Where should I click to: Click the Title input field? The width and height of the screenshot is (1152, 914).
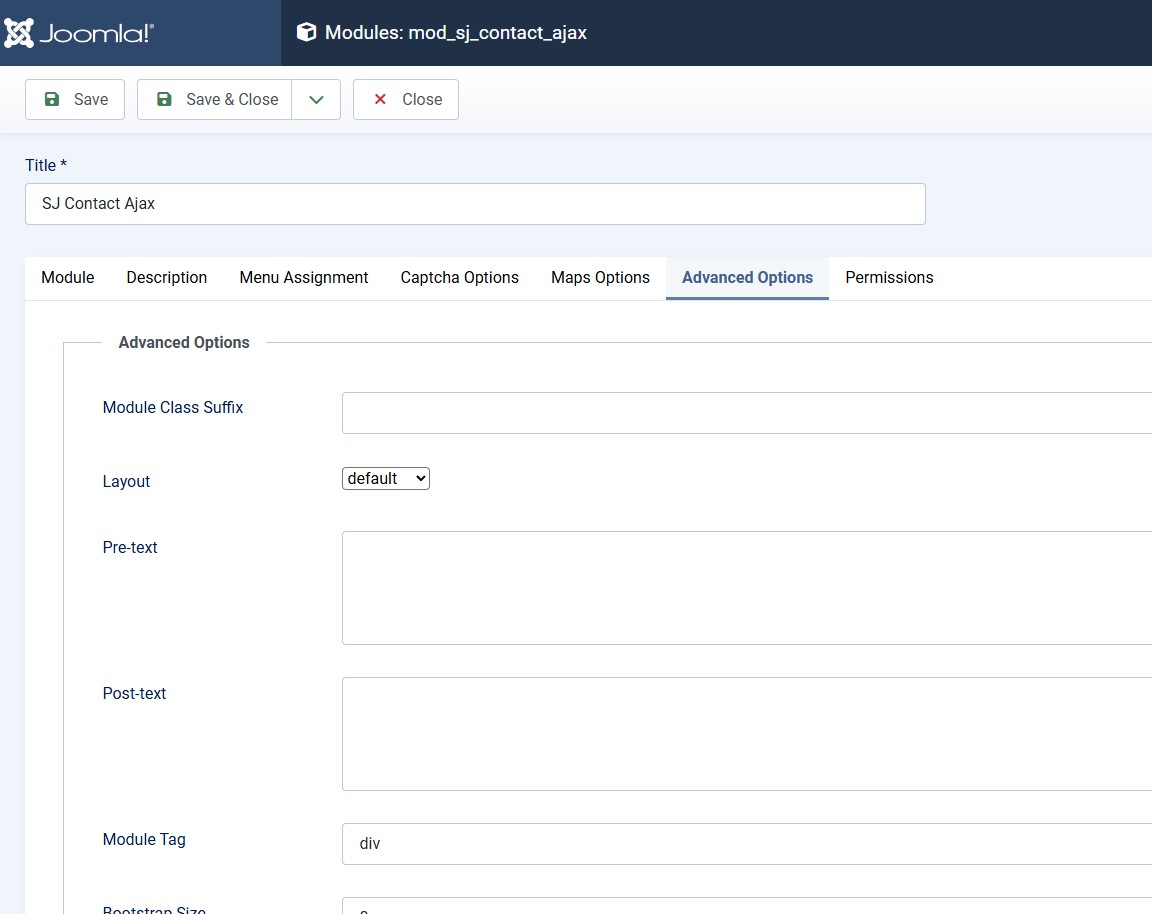(x=475, y=204)
